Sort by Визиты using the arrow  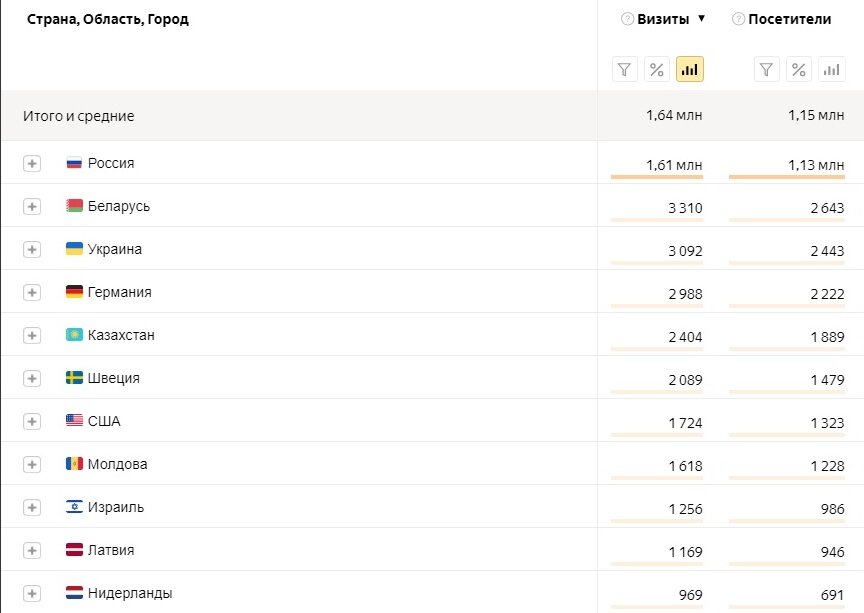click(x=702, y=19)
